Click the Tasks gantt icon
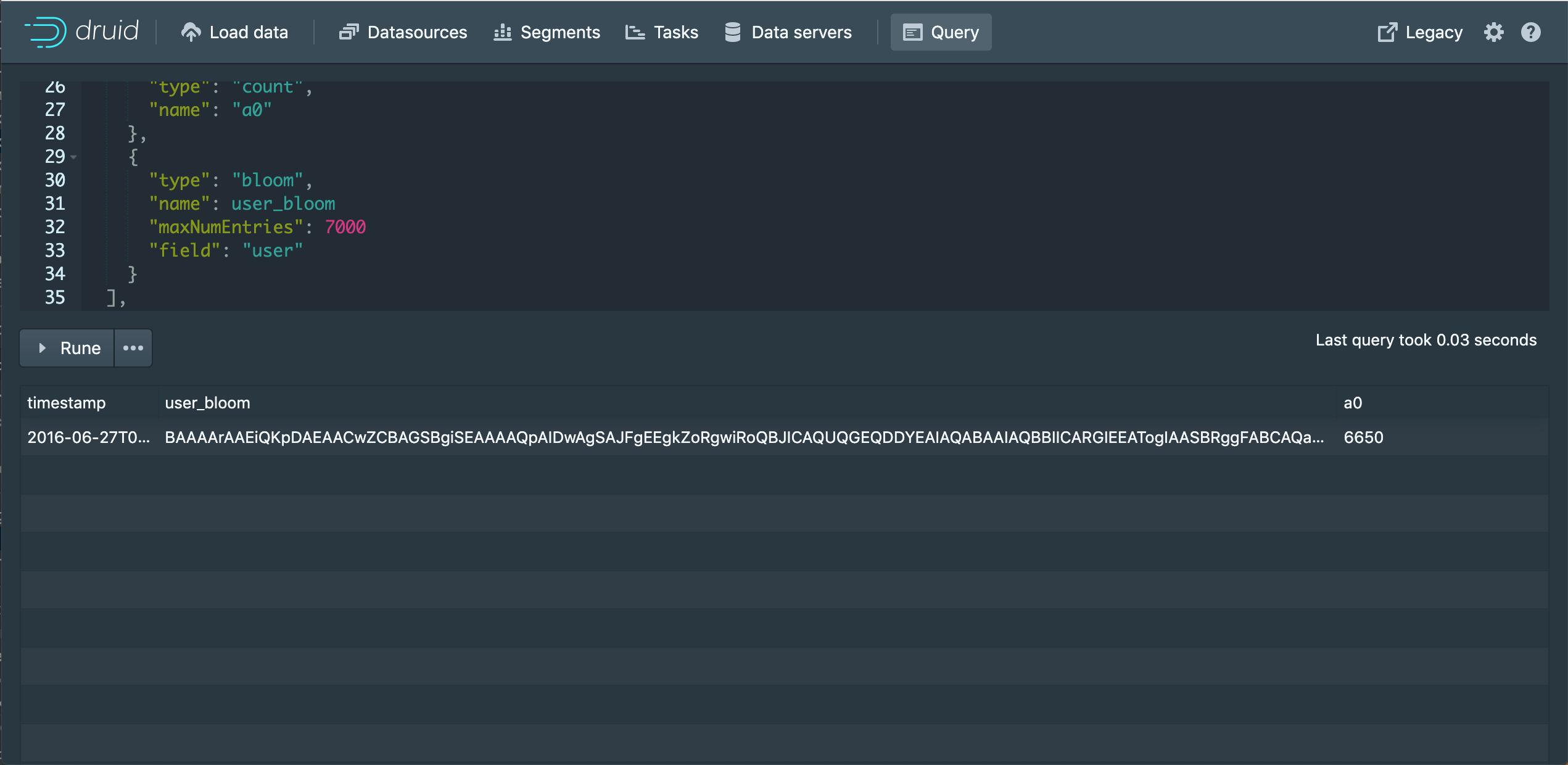 point(635,32)
